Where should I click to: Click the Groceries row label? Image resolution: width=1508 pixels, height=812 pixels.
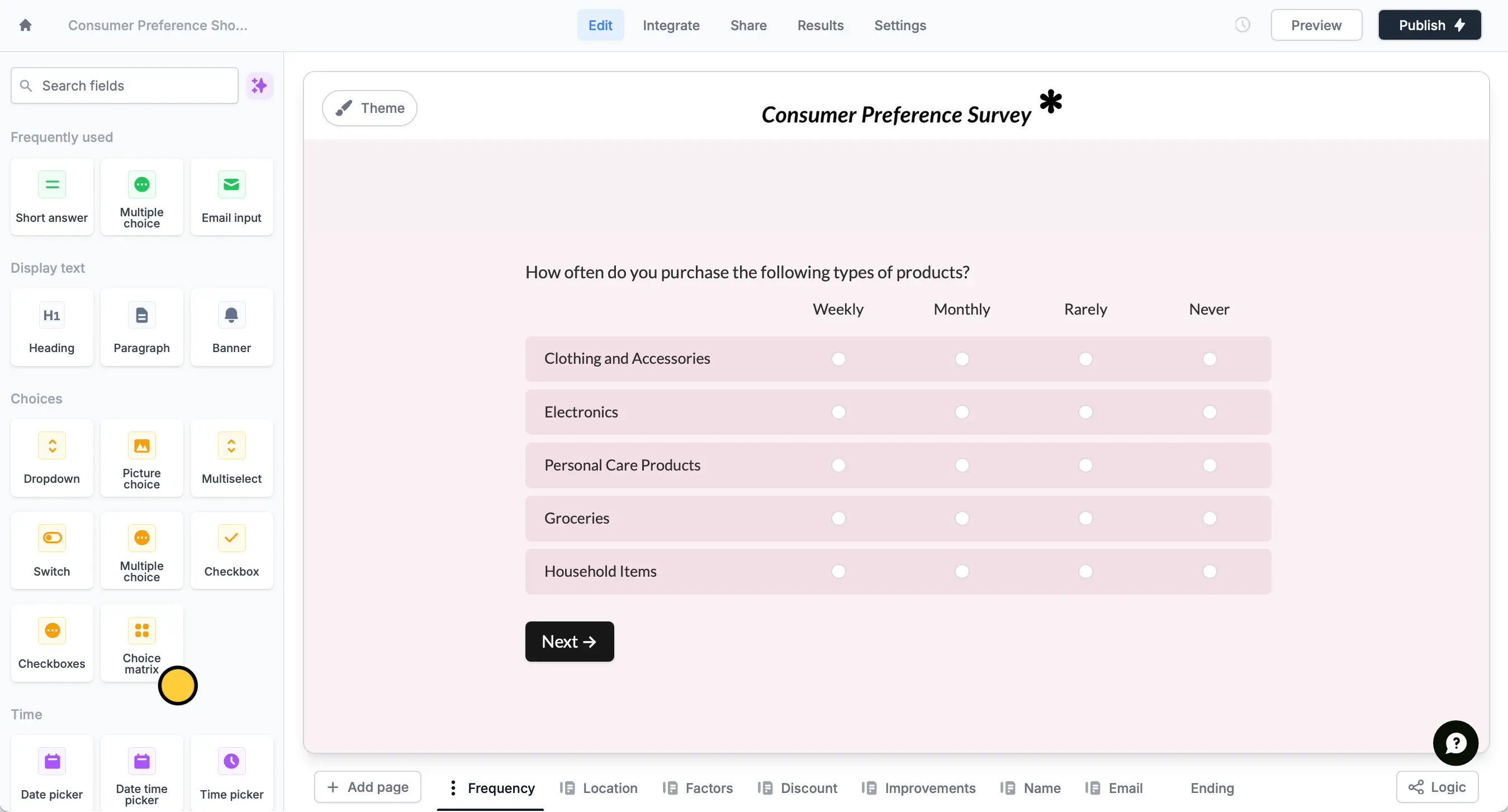(577, 519)
